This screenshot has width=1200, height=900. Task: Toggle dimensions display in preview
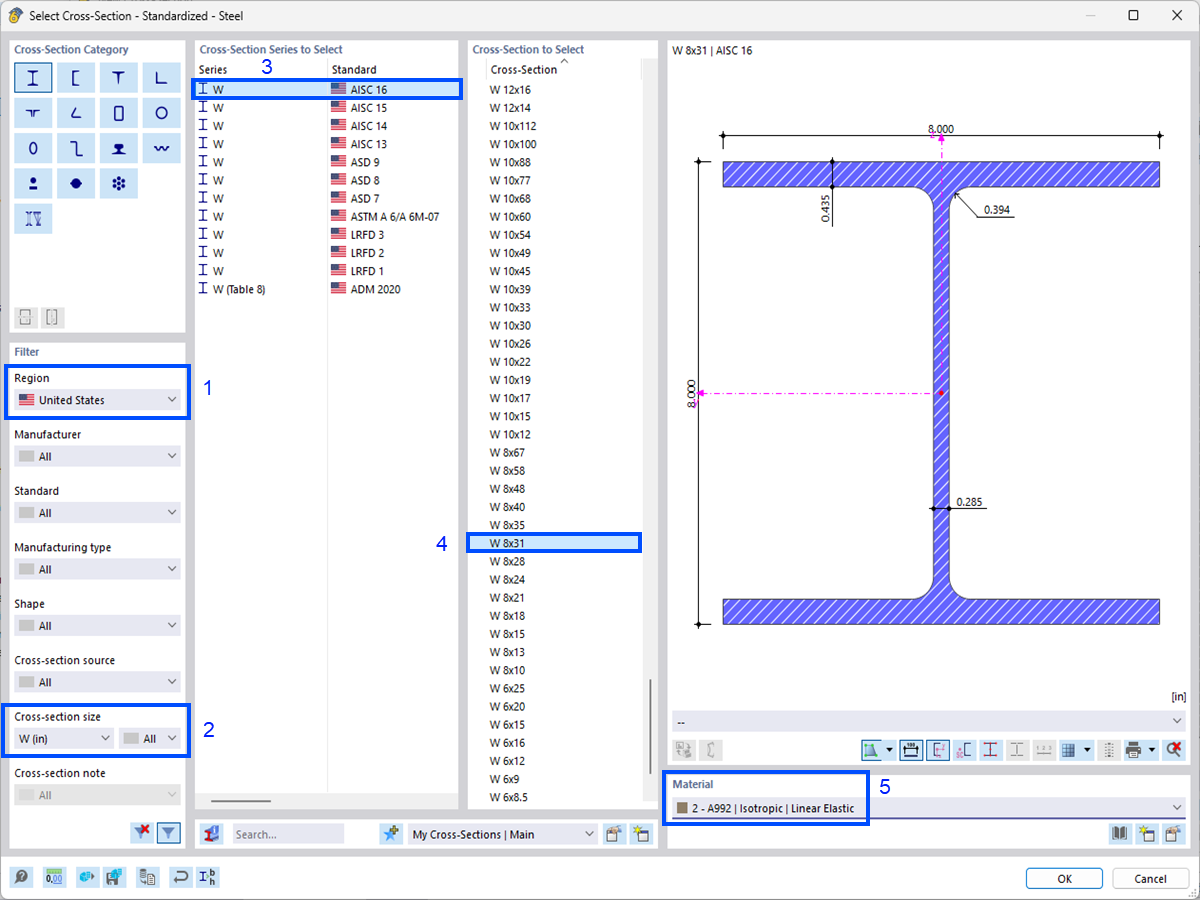point(910,749)
